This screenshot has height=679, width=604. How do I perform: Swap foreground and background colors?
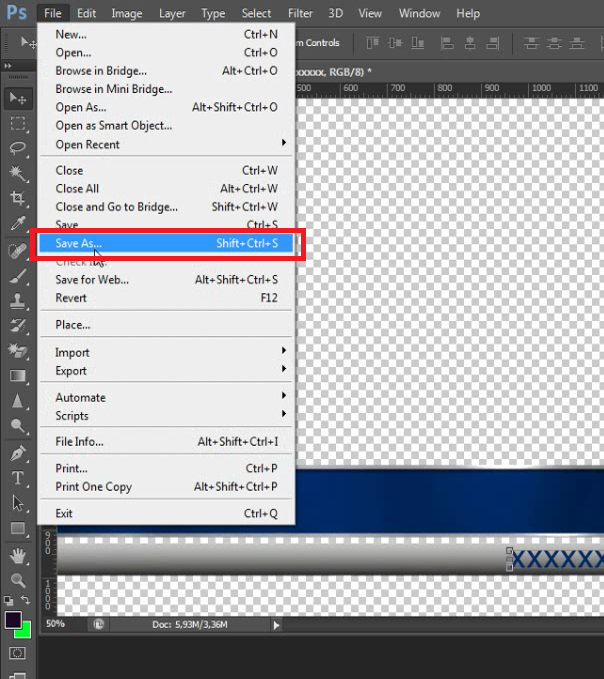click(26, 600)
